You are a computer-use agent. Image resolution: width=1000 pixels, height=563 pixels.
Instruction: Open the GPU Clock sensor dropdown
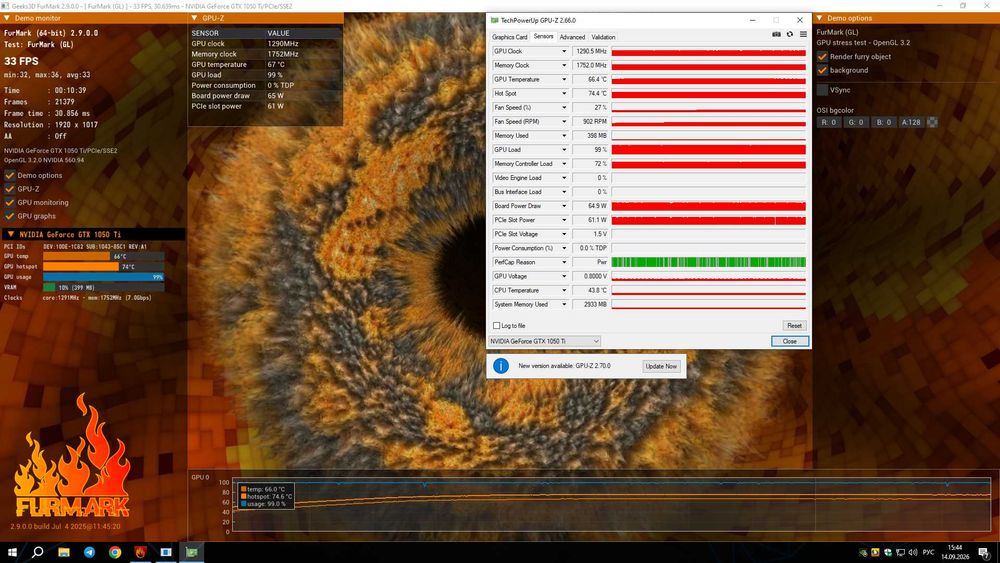[564, 51]
